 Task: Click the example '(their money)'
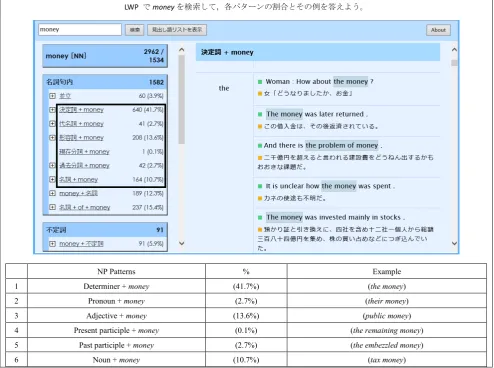(x=387, y=301)
